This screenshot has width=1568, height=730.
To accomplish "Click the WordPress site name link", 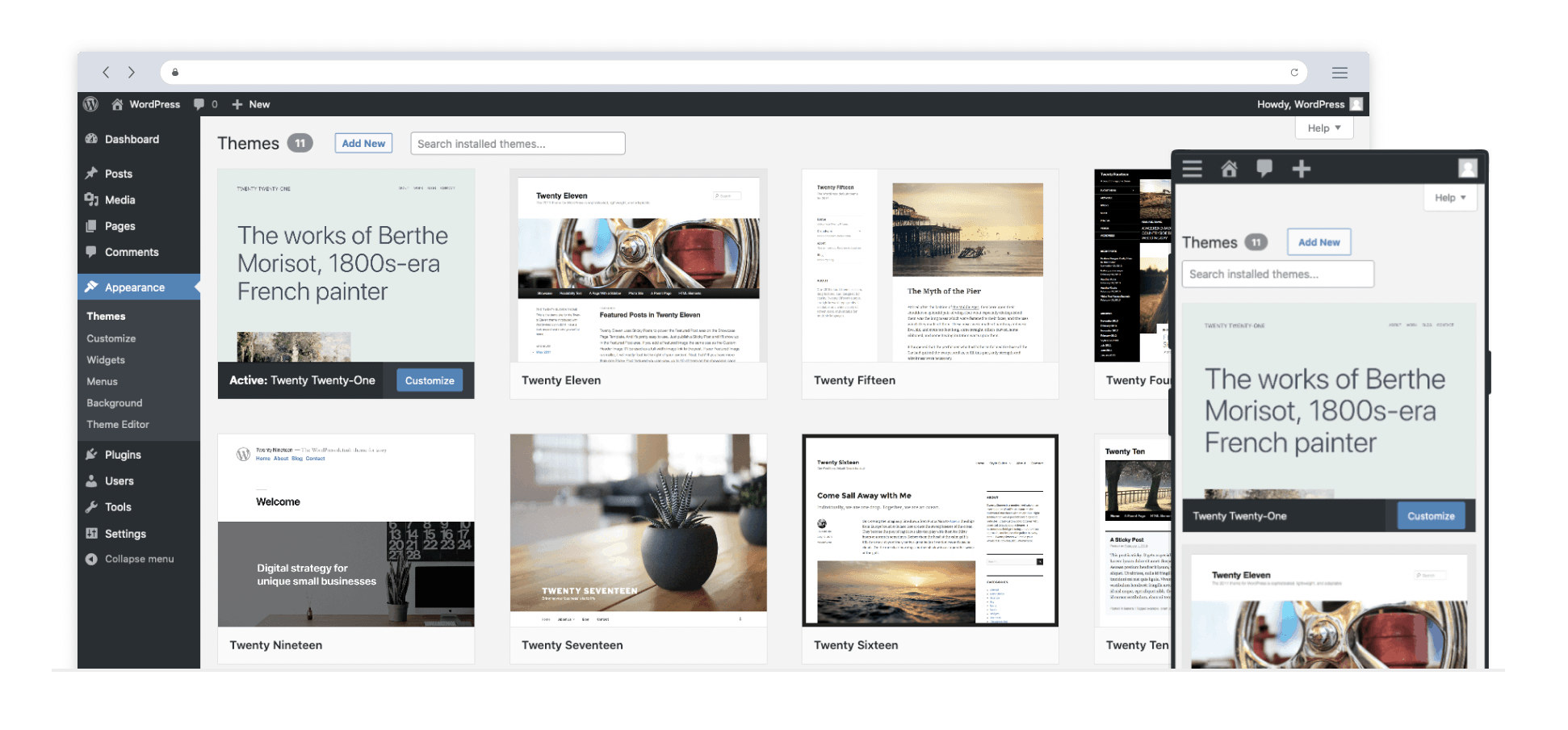I will coord(155,104).
